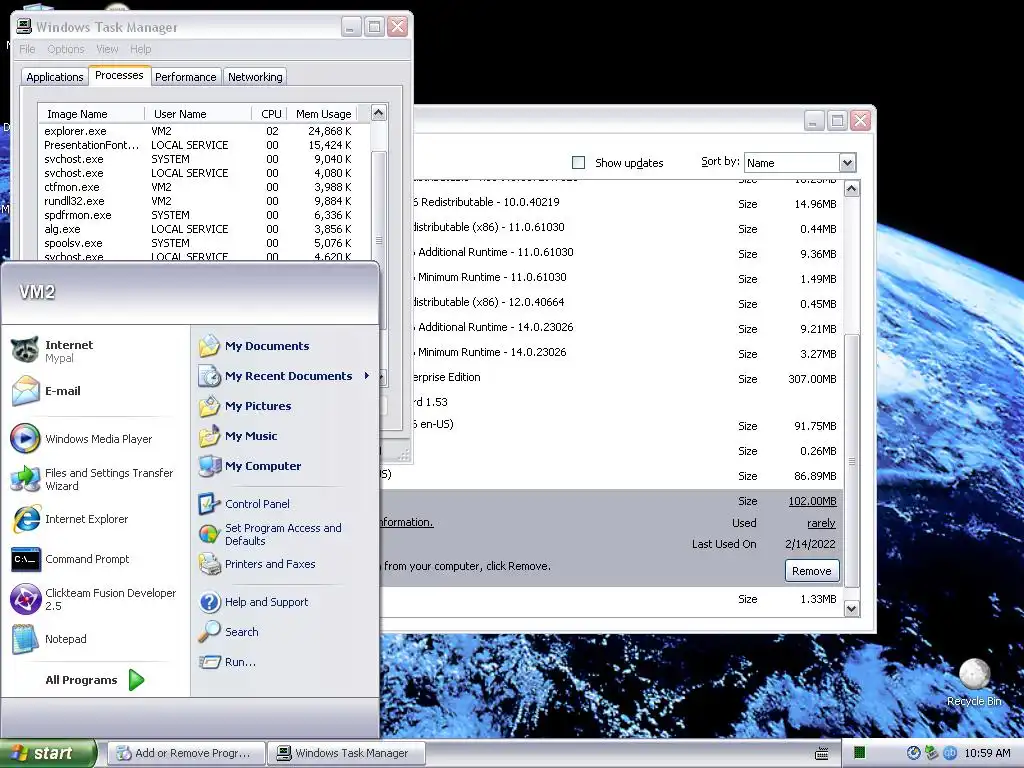The height and width of the screenshot is (768, 1024).
Task: Select the 307.00MB Enterprise Edition entry
Action: tap(627, 378)
